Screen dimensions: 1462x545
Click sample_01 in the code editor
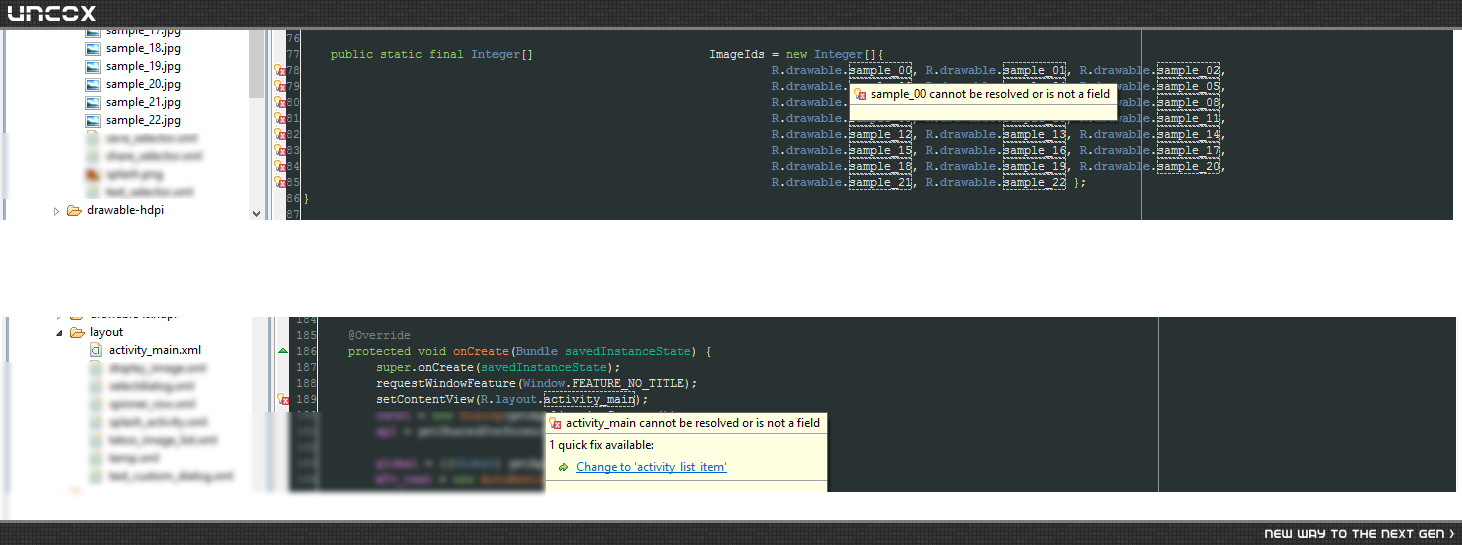tap(1035, 71)
